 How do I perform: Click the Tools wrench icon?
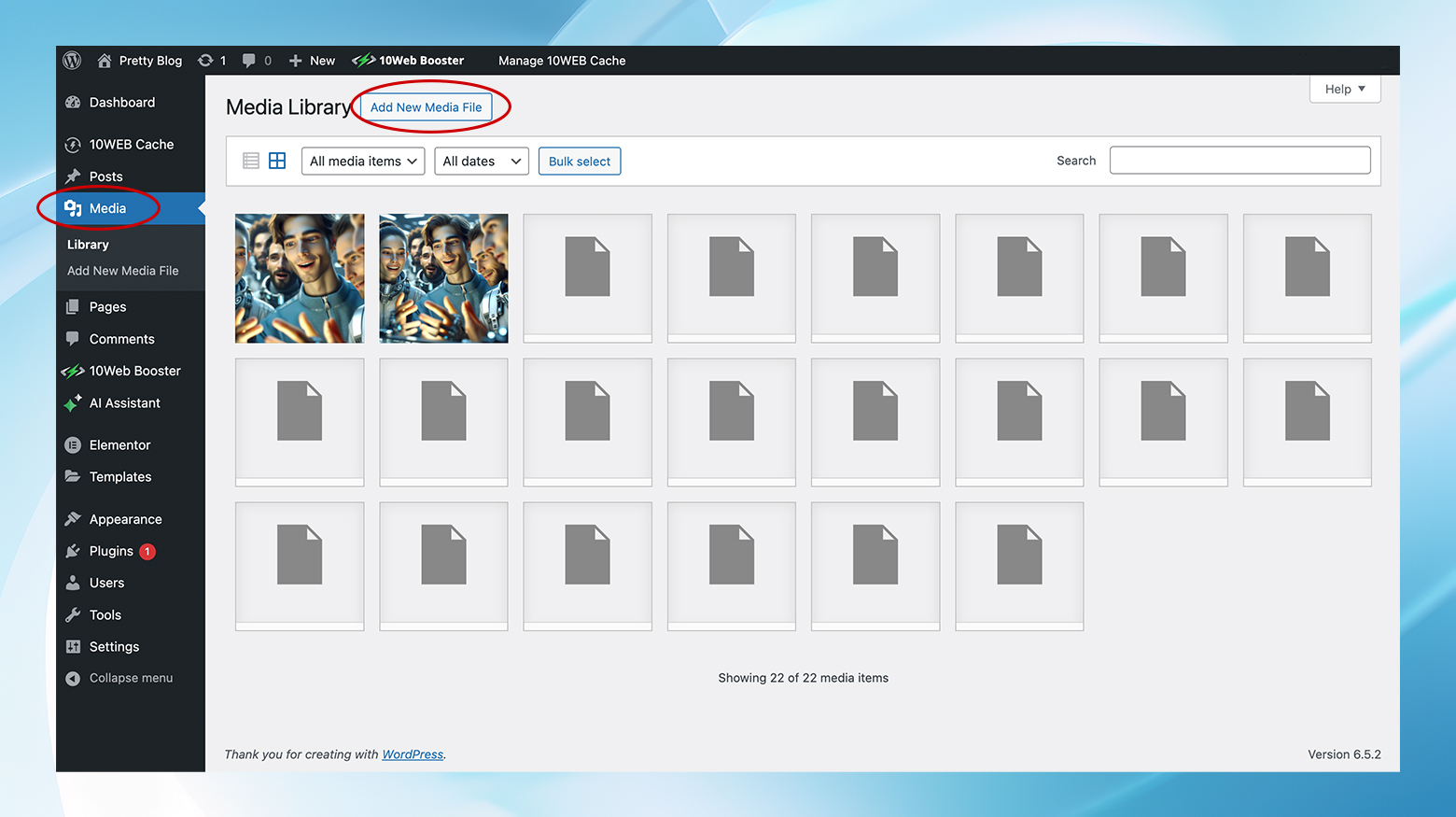coord(73,614)
